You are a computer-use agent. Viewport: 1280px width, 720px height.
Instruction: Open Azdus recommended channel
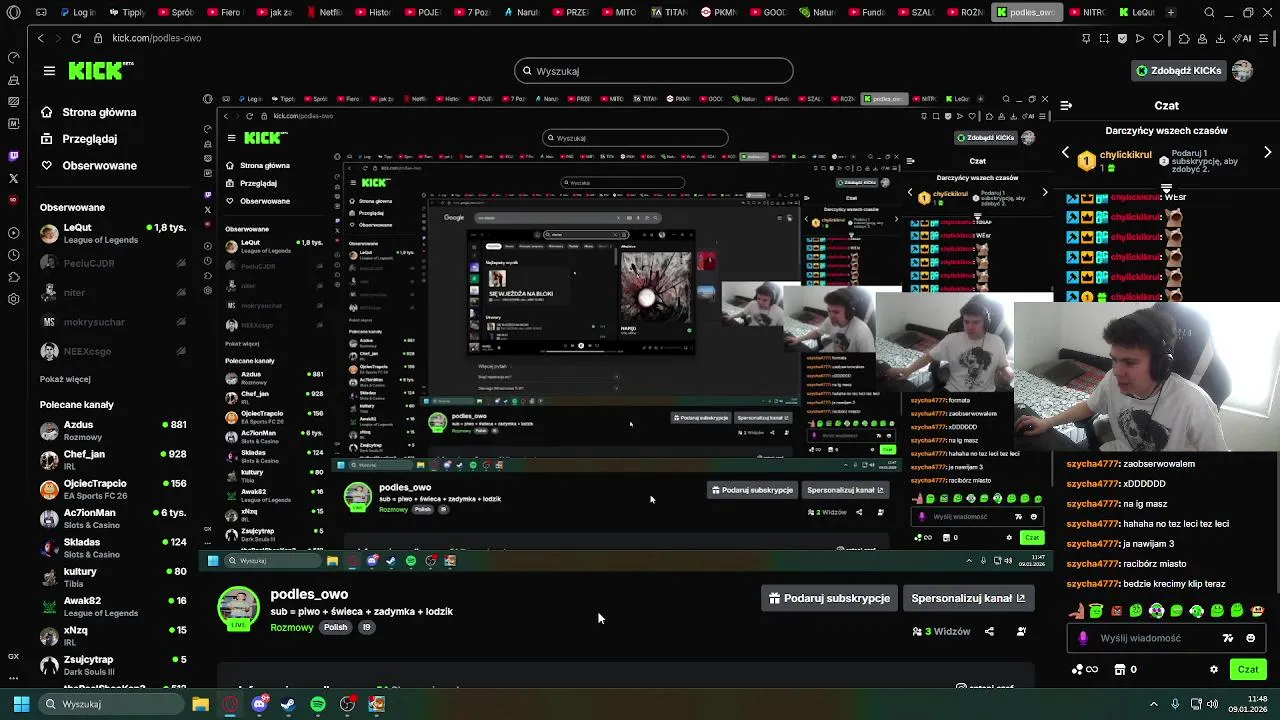(x=113, y=431)
